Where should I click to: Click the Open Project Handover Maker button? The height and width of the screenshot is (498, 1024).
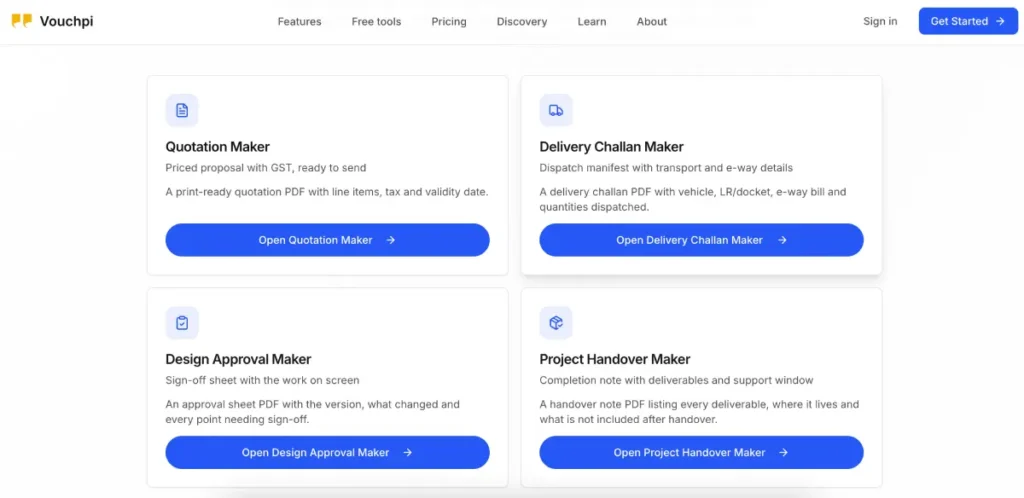(x=701, y=452)
